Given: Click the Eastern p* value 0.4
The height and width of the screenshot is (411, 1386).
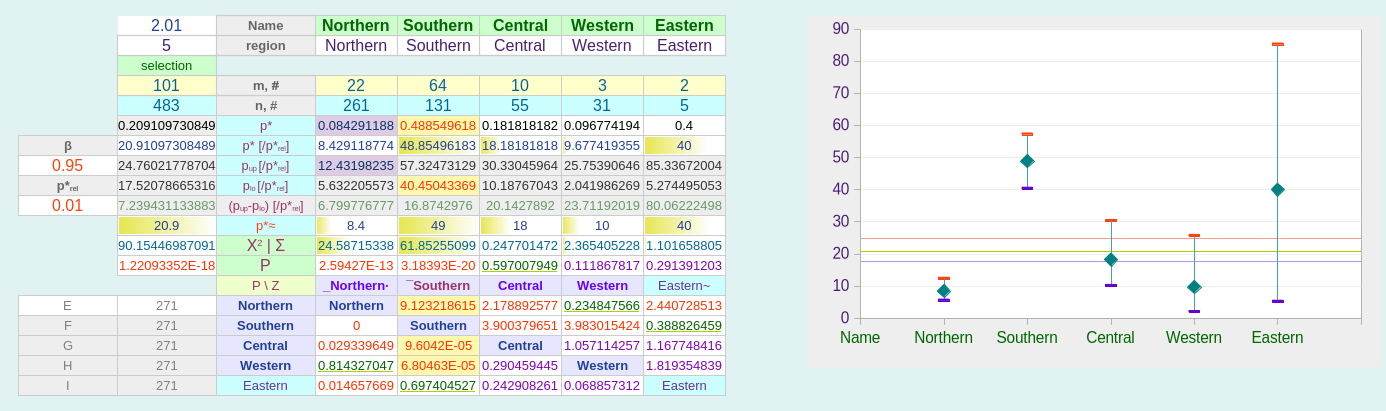Looking at the screenshot, I should point(684,126).
